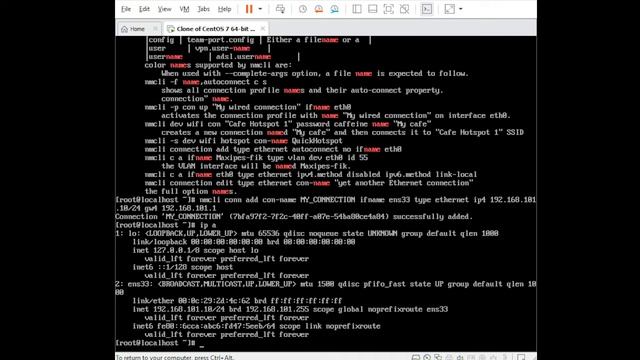Send Ctrl+Alt+Del to the virtual machine
Image resolution: width=640 pixels, height=360 pixels.
(280, 9)
